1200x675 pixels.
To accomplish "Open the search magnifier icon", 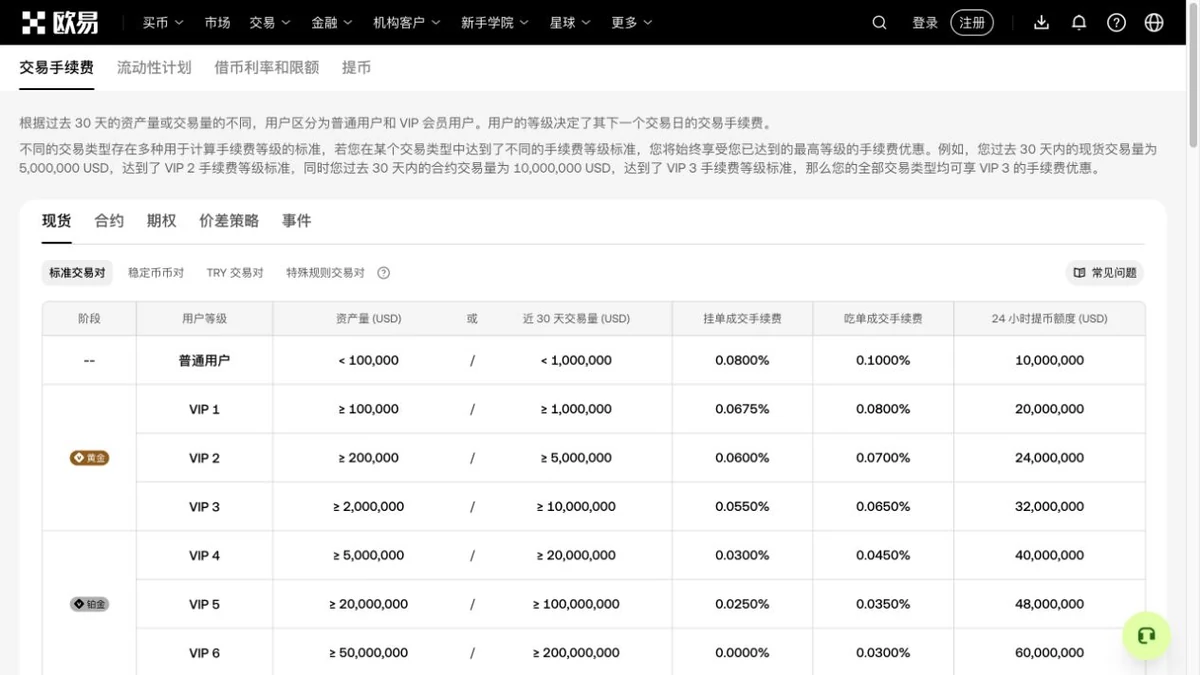I will point(879,22).
